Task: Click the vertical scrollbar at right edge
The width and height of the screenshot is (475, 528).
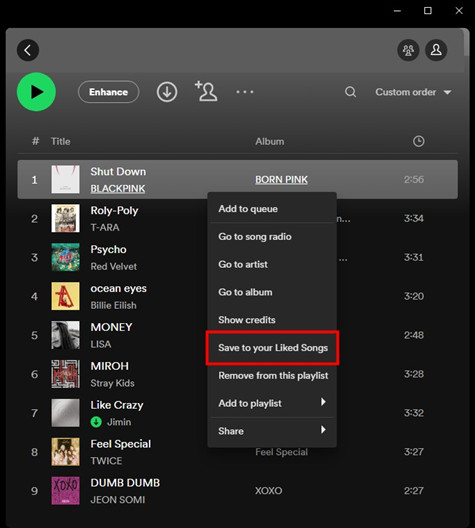Action: [466, 43]
